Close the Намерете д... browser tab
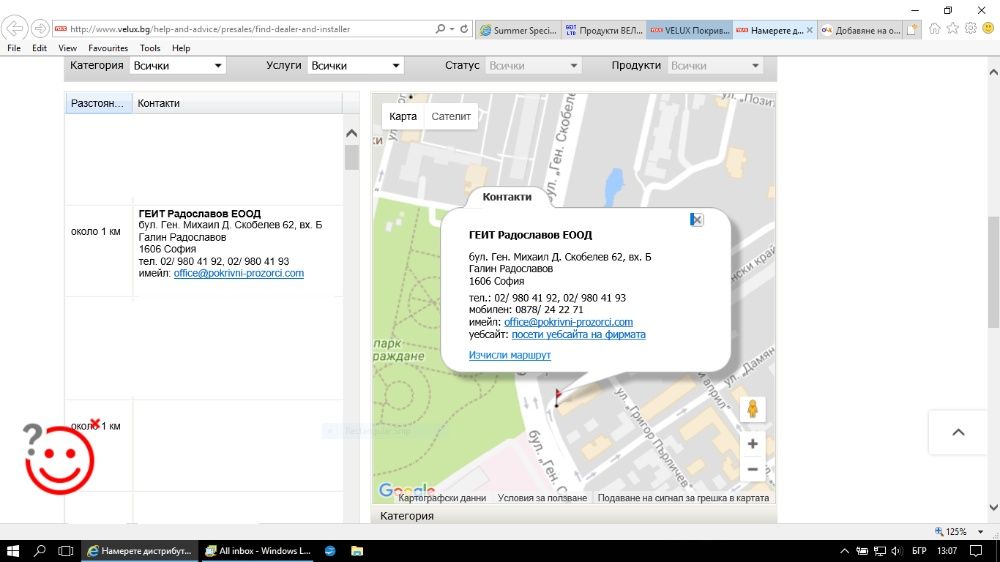 [x=809, y=30]
